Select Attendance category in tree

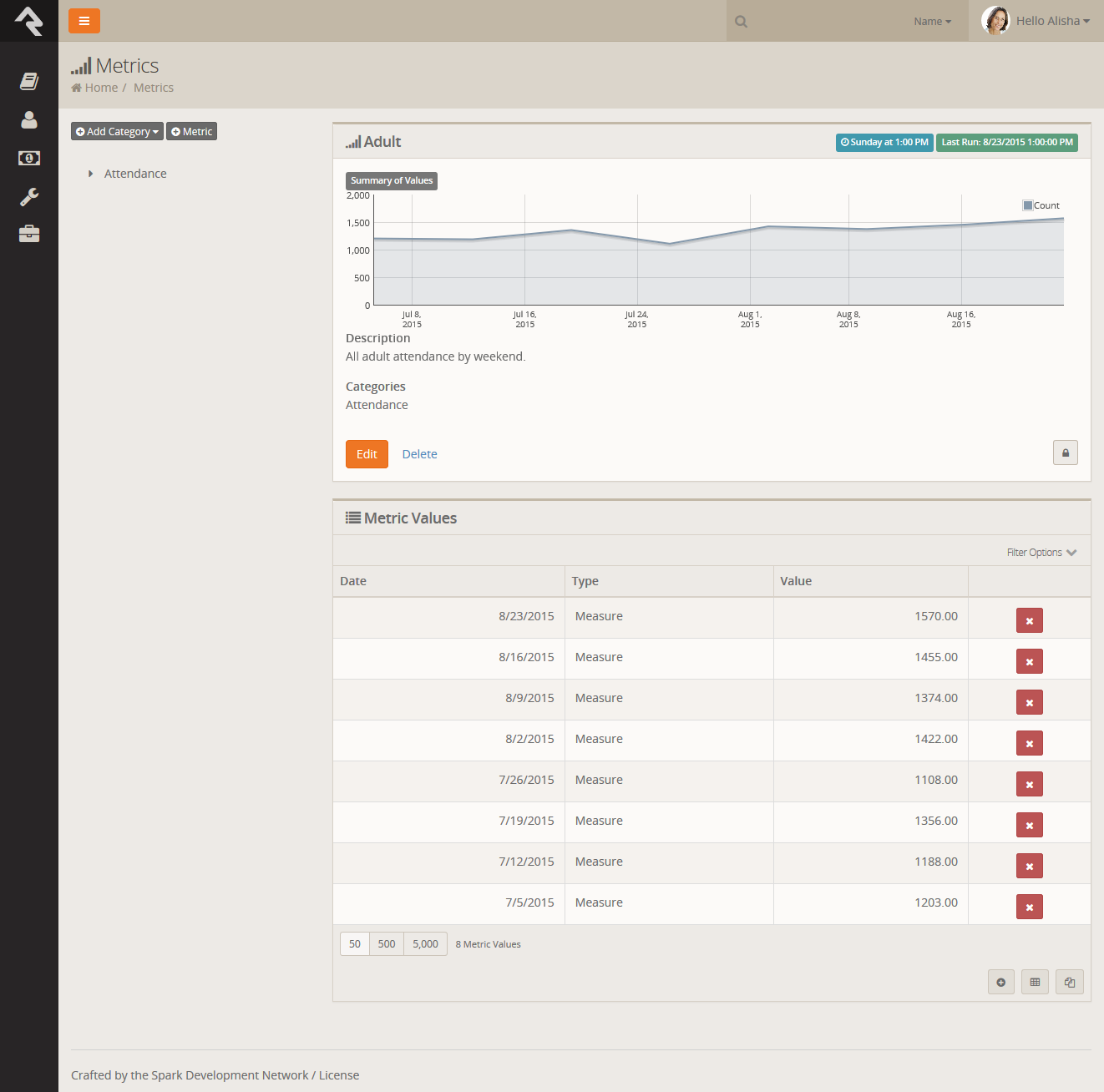(x=135, y=174)
